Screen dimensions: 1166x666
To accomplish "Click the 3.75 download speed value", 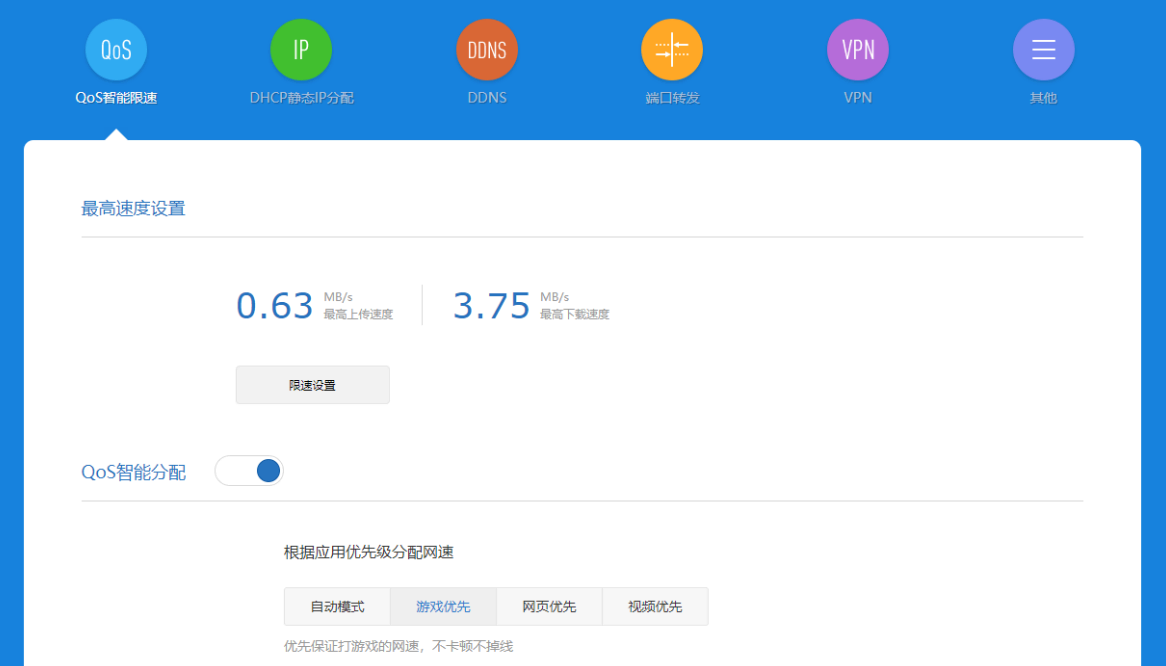I will 492,304.
